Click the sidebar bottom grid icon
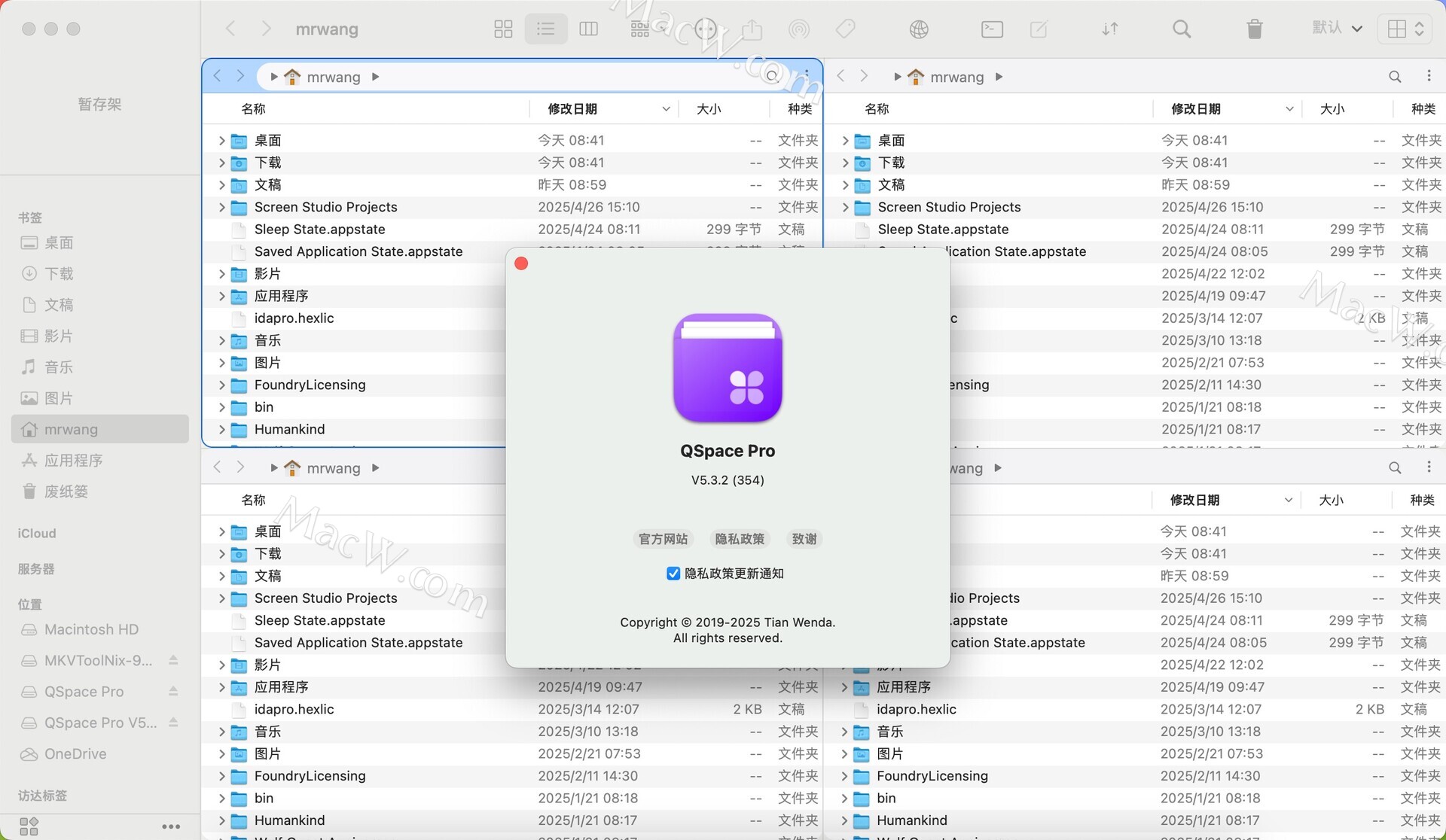Image resolution: width=1446 pixels, height=840 pixels. [x=29, y=826]
